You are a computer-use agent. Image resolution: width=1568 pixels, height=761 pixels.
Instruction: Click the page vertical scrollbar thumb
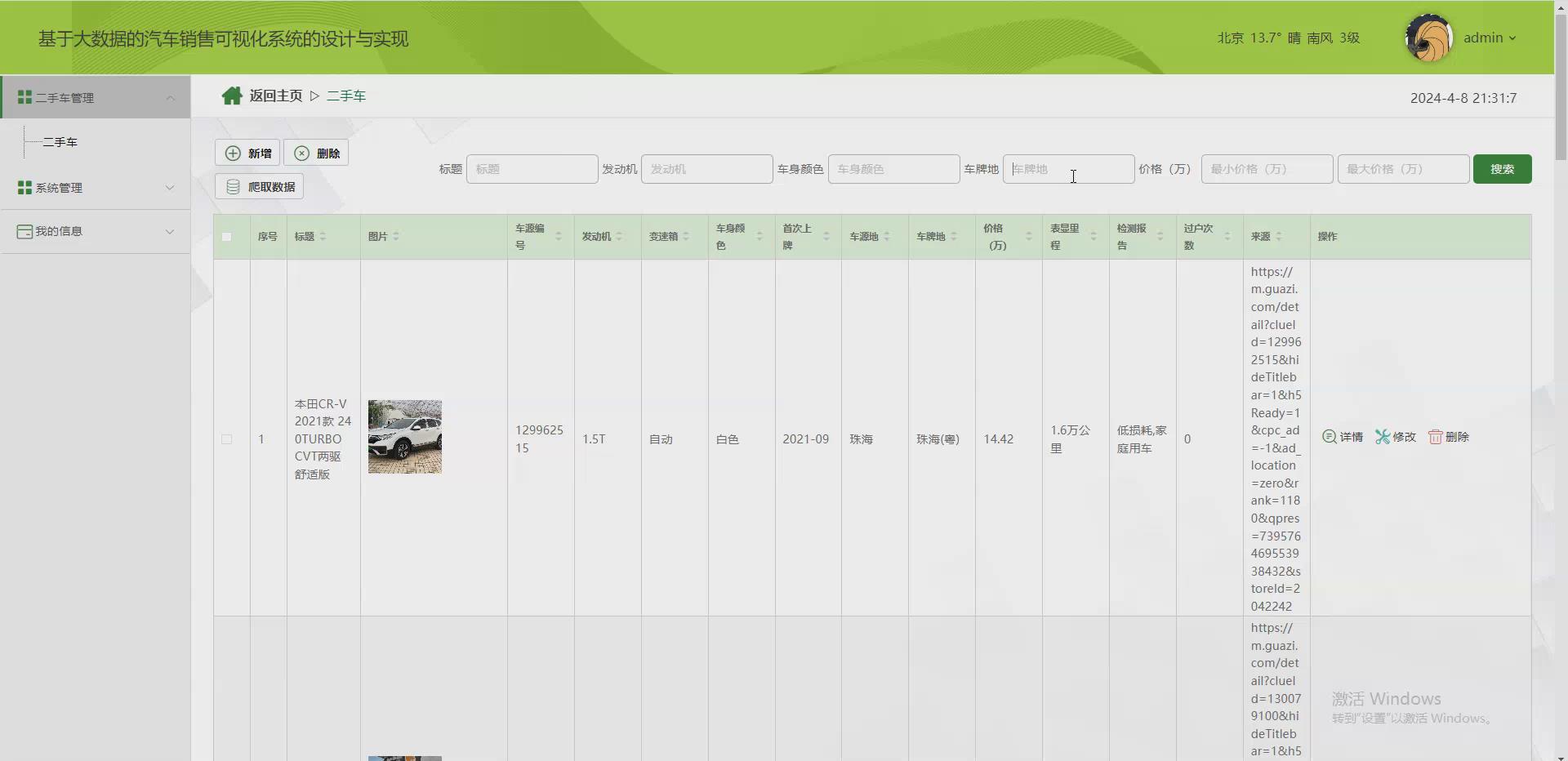pos(1561,86)
